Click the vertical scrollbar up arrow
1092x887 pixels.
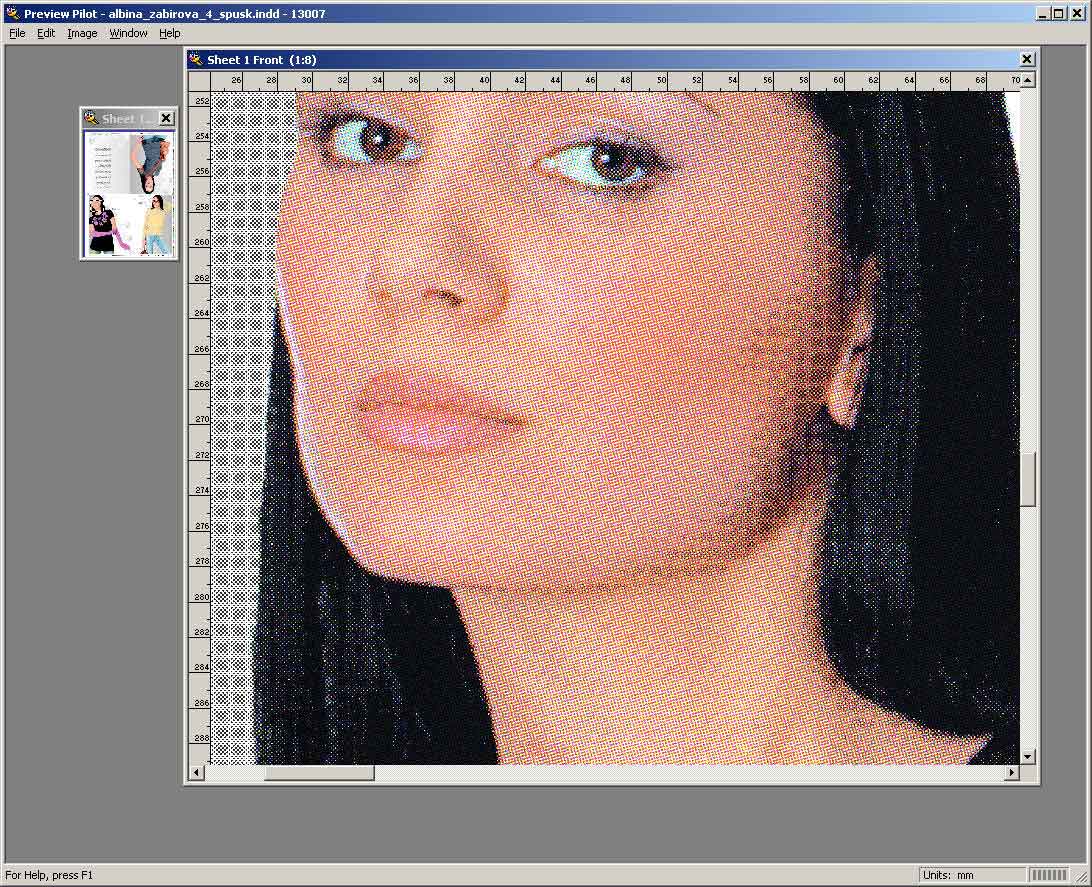pyautogui.click(x=1027, y=80)
